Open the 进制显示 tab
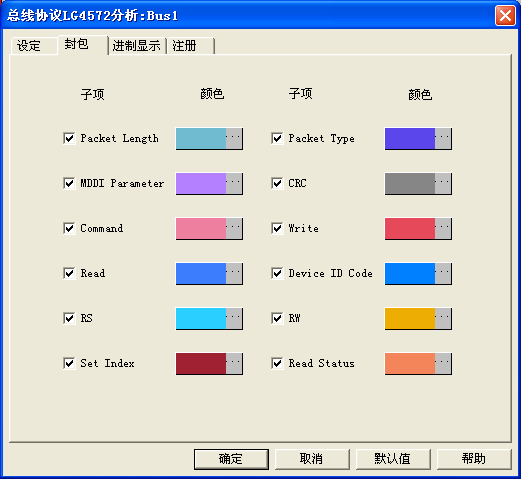 point(137,46)
